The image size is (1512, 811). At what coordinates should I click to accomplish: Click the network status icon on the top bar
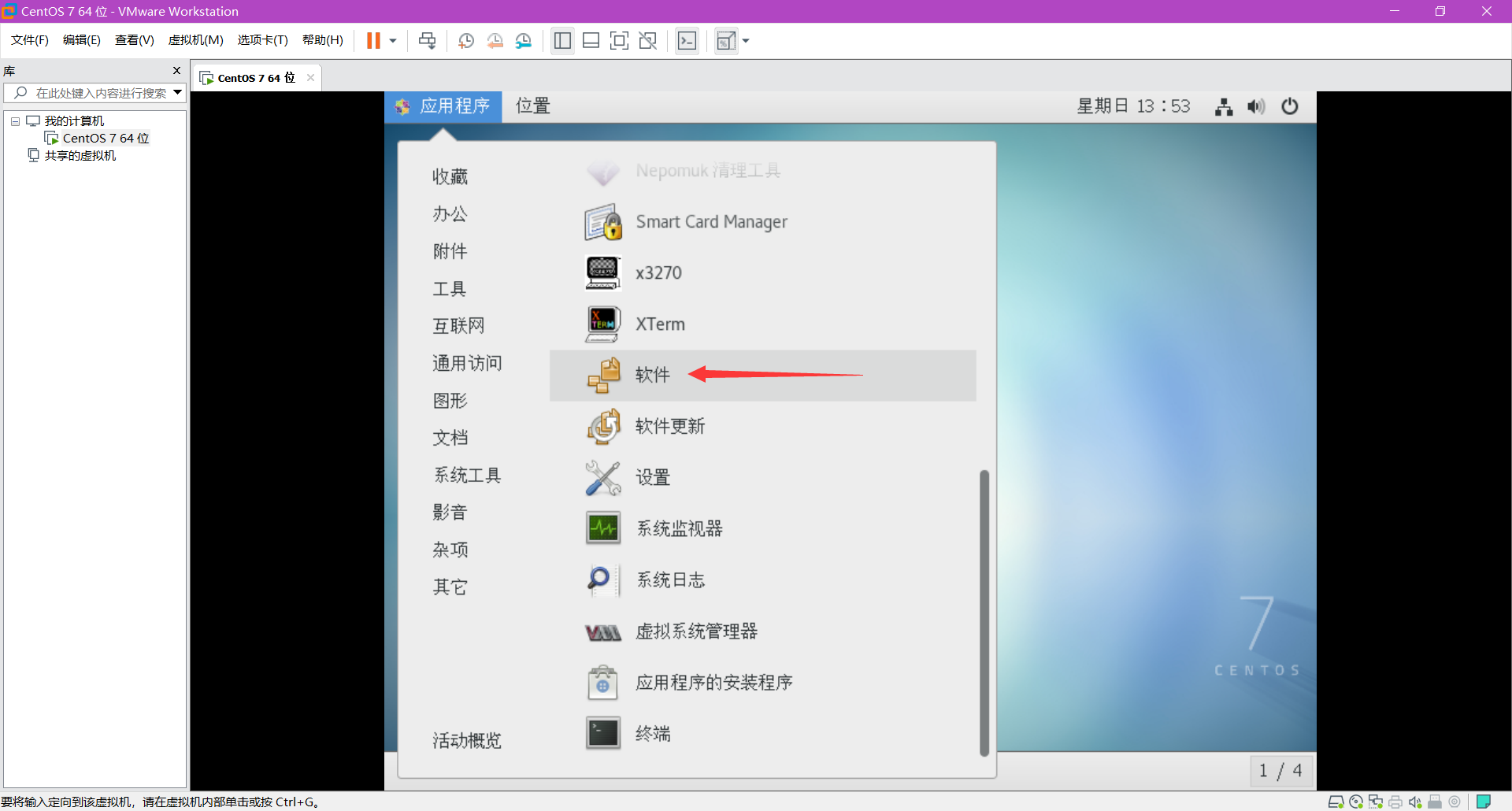point(1223,106)
